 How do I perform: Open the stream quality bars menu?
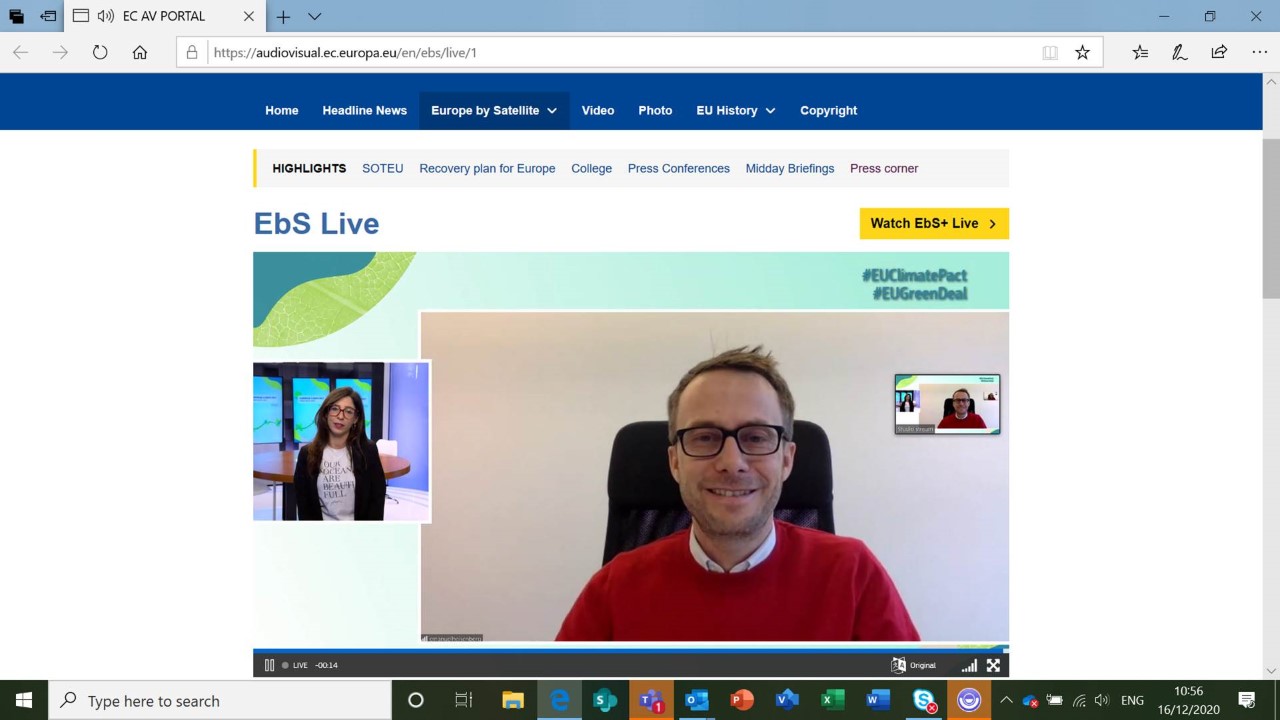(x=969, y=665)
